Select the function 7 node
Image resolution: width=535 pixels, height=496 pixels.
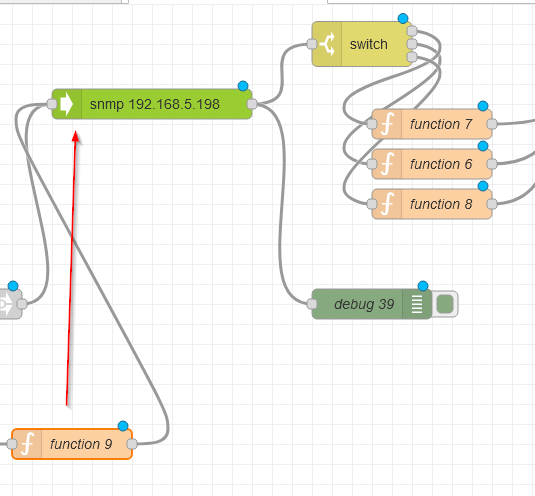coord(432,124)
